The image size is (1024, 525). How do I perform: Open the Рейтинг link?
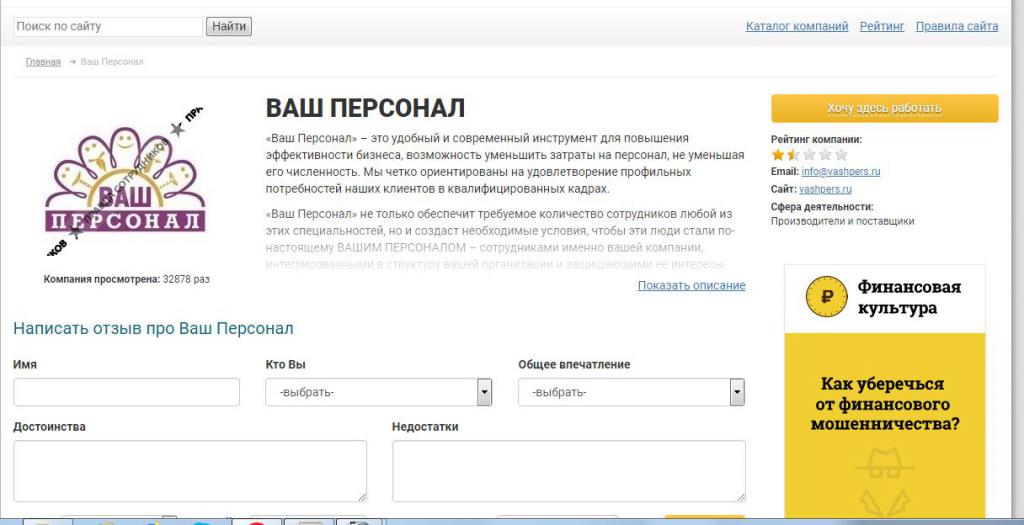(882, 26)
